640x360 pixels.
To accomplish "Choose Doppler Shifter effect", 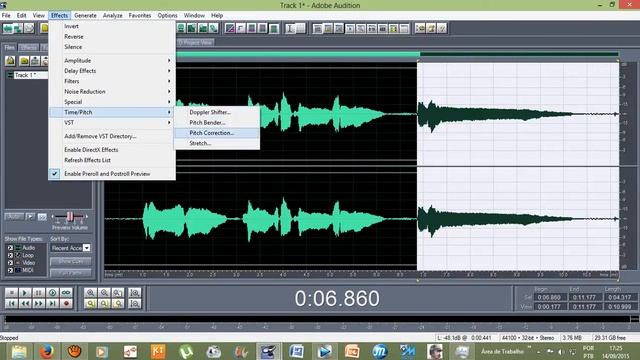I will [x=217, y=112].
